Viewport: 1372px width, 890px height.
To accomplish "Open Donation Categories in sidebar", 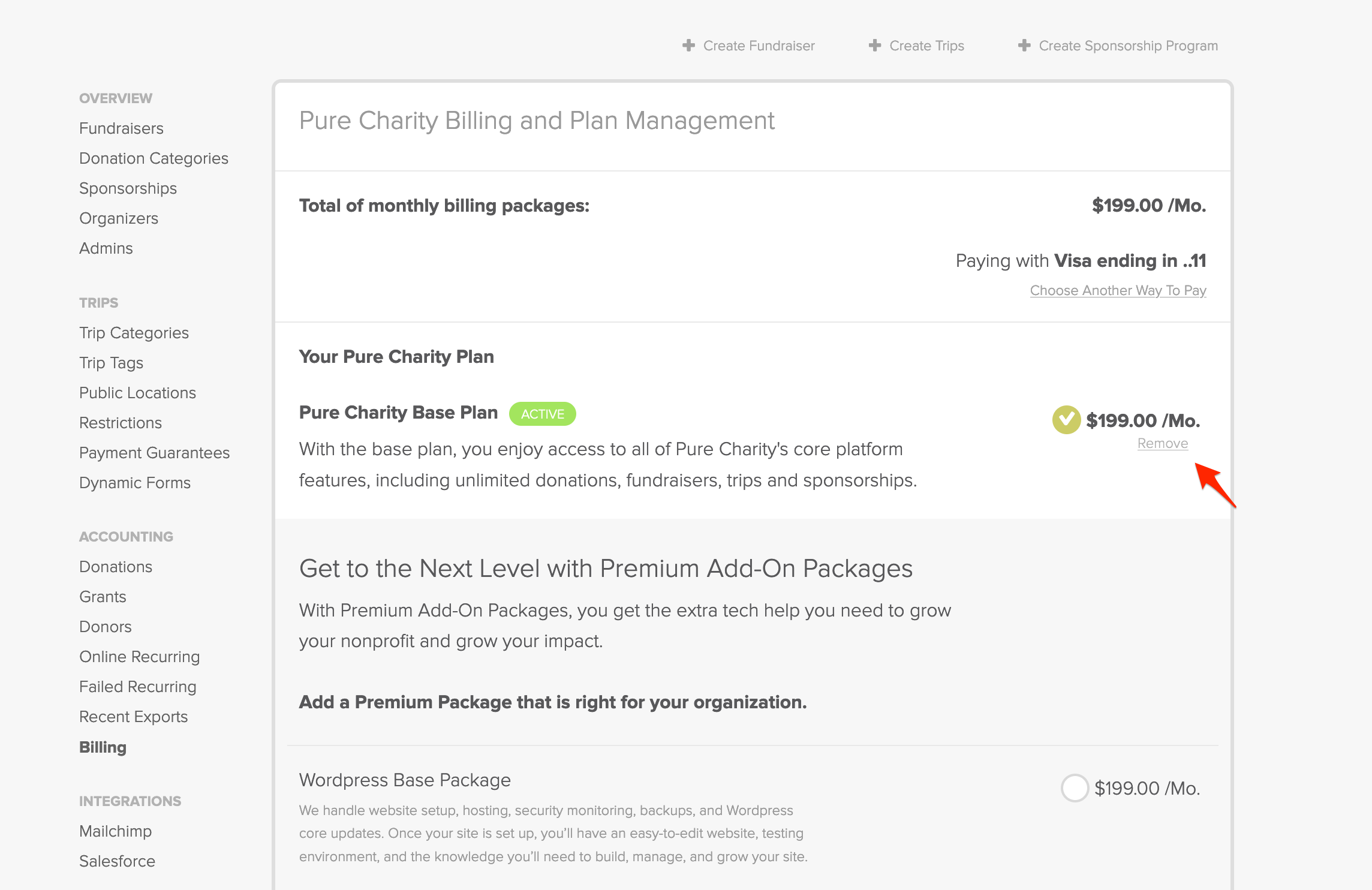I will point(154,158).
